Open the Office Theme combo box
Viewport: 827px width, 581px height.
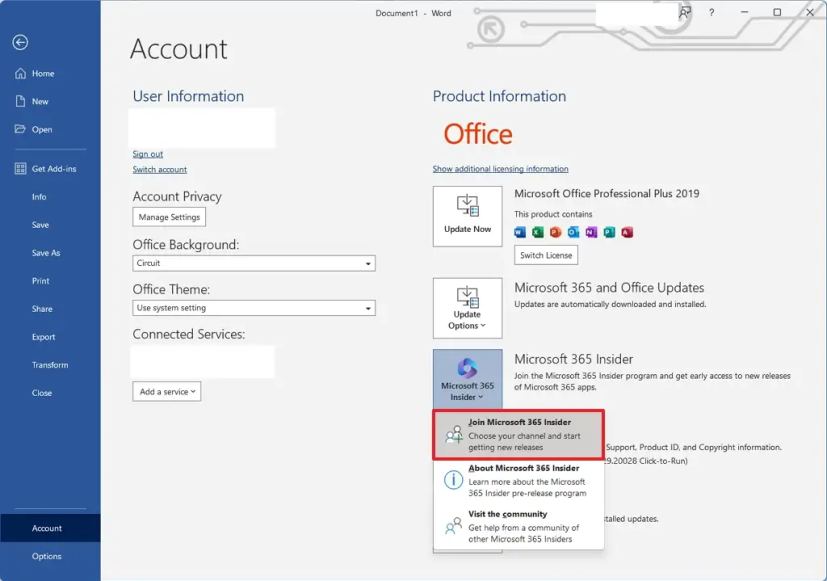point(254,308)
